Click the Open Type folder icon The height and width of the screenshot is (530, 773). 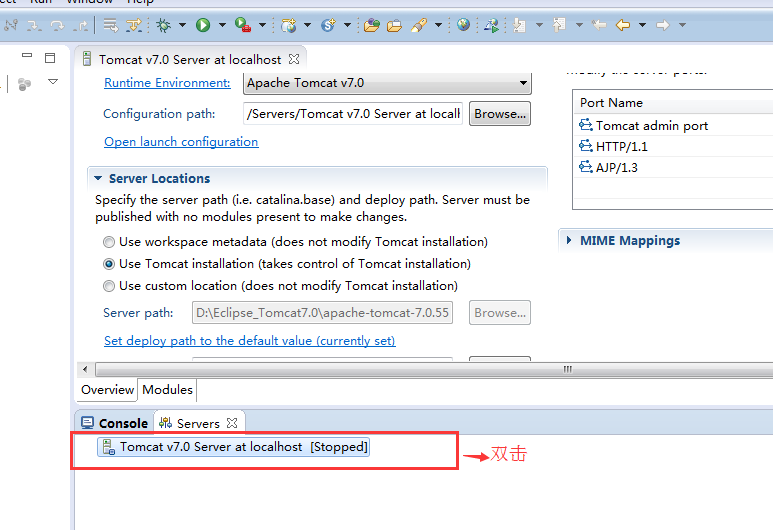[x=372, y=25]
